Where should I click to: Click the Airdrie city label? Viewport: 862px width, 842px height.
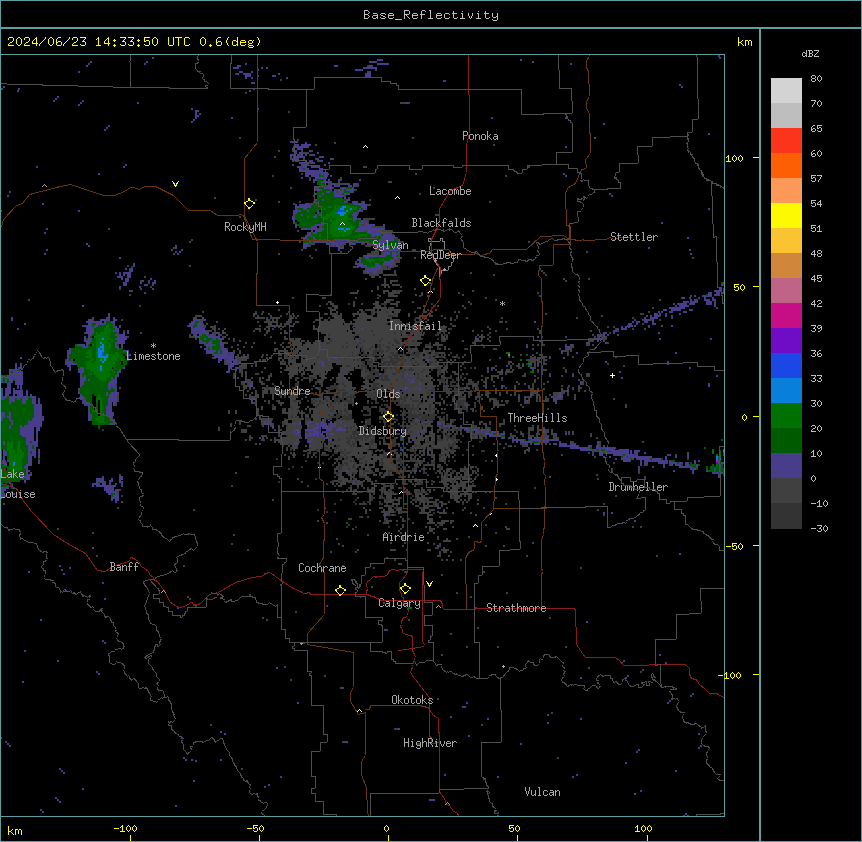coord(404,537)
